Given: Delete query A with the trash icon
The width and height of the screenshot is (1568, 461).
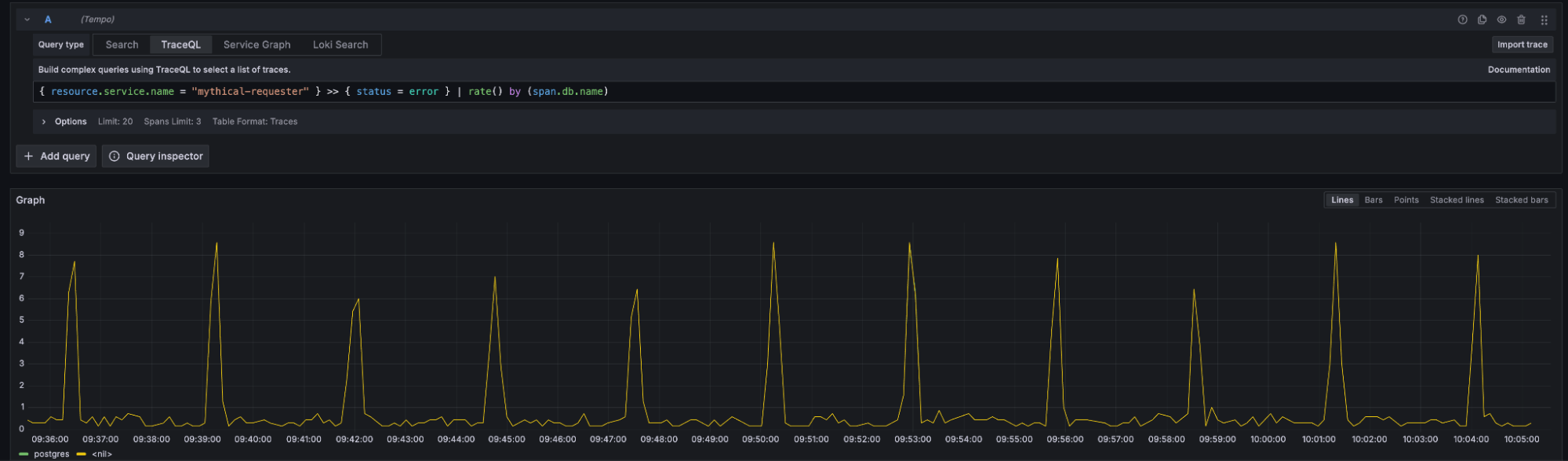Looking at the screenshot, I should click(1521, 20).
